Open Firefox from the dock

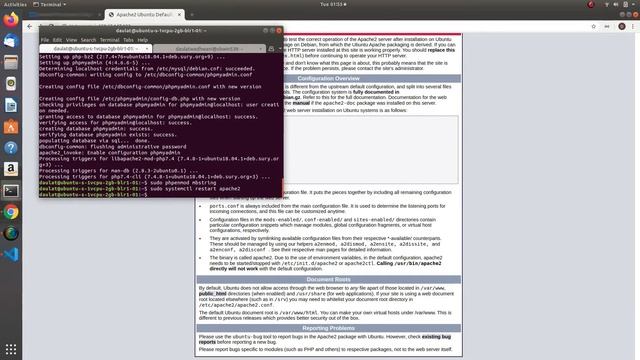pos(11,20)
